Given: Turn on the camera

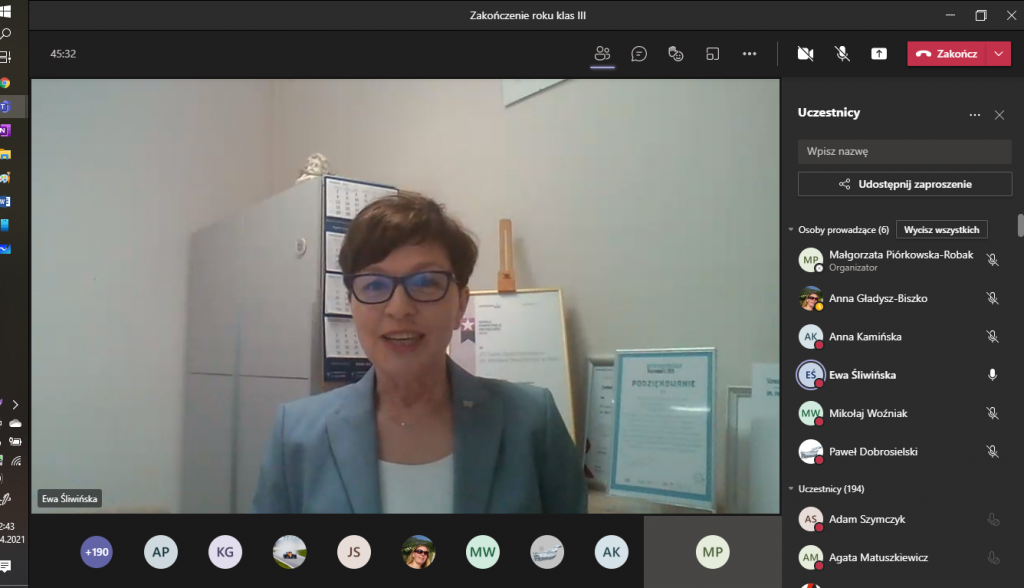Looking at the screenshot, I should (x=805, y=54).
